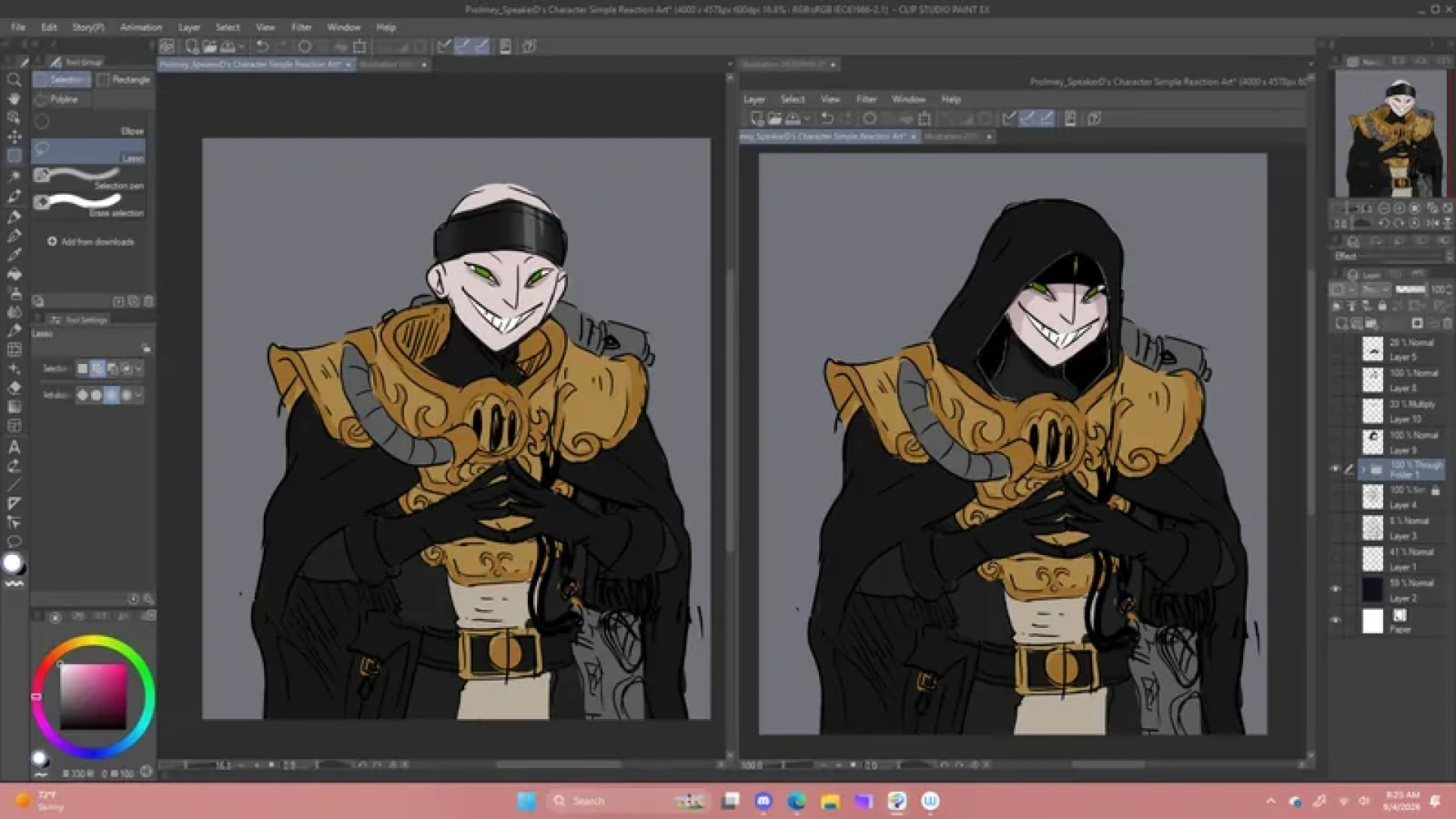Click Add from downloads link
The image size is (1456, 819).
[x=91, y=242]
